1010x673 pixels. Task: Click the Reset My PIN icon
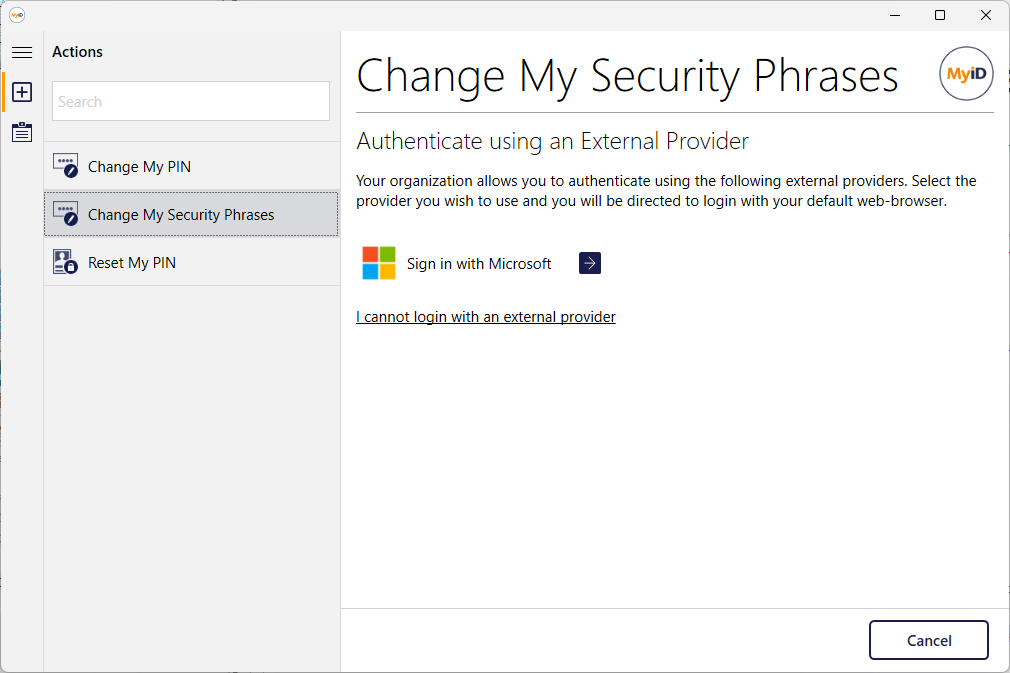(66, 262)
